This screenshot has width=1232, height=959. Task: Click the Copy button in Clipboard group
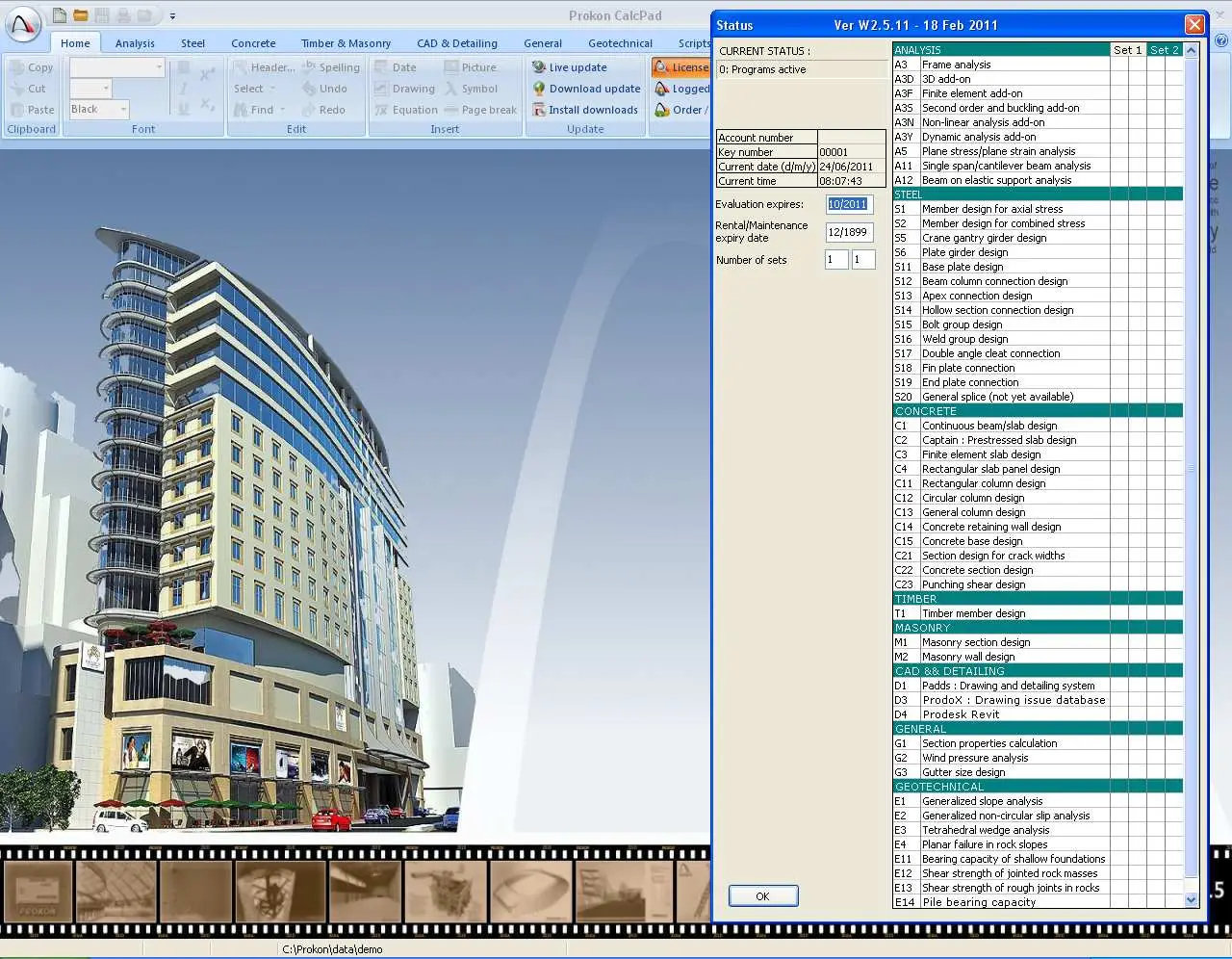pos(31,67)
